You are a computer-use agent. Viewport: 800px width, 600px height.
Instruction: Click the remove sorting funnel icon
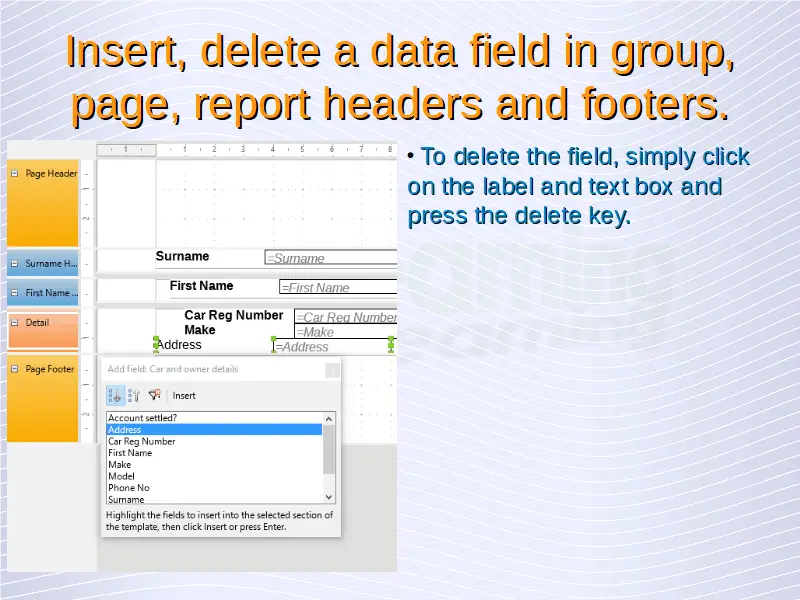pyautogui.click(x=154, y=395)
